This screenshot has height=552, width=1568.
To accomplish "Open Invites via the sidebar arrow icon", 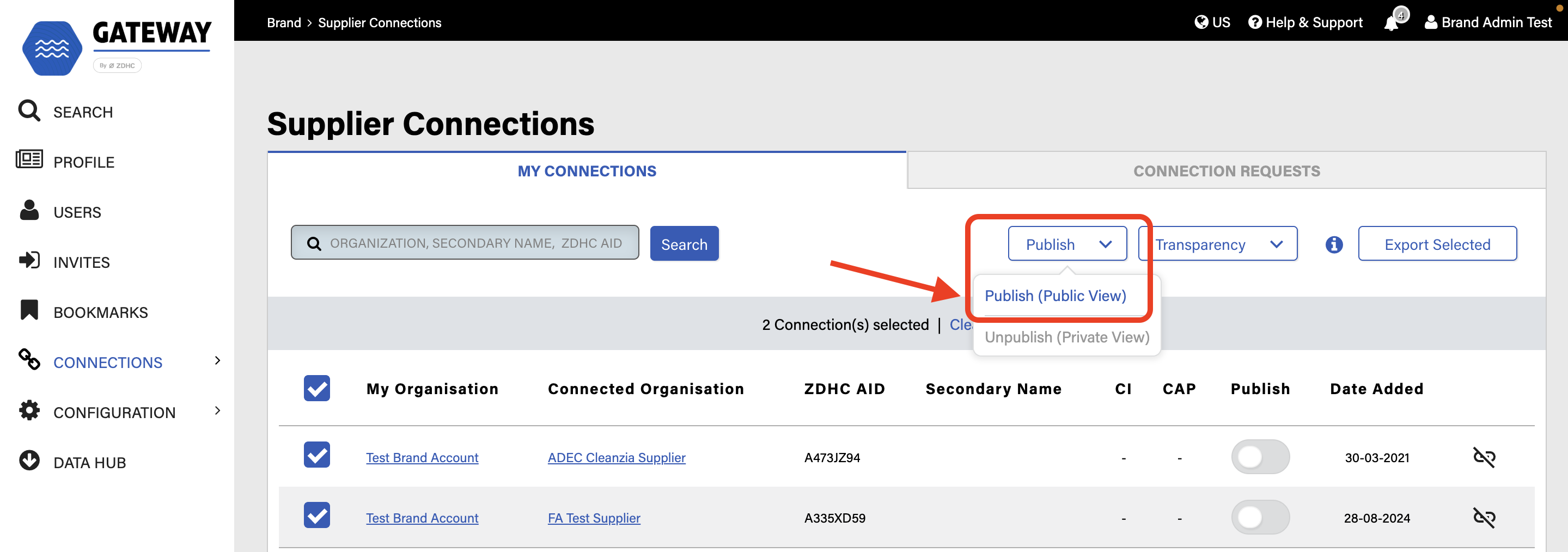I will (29, 260).
